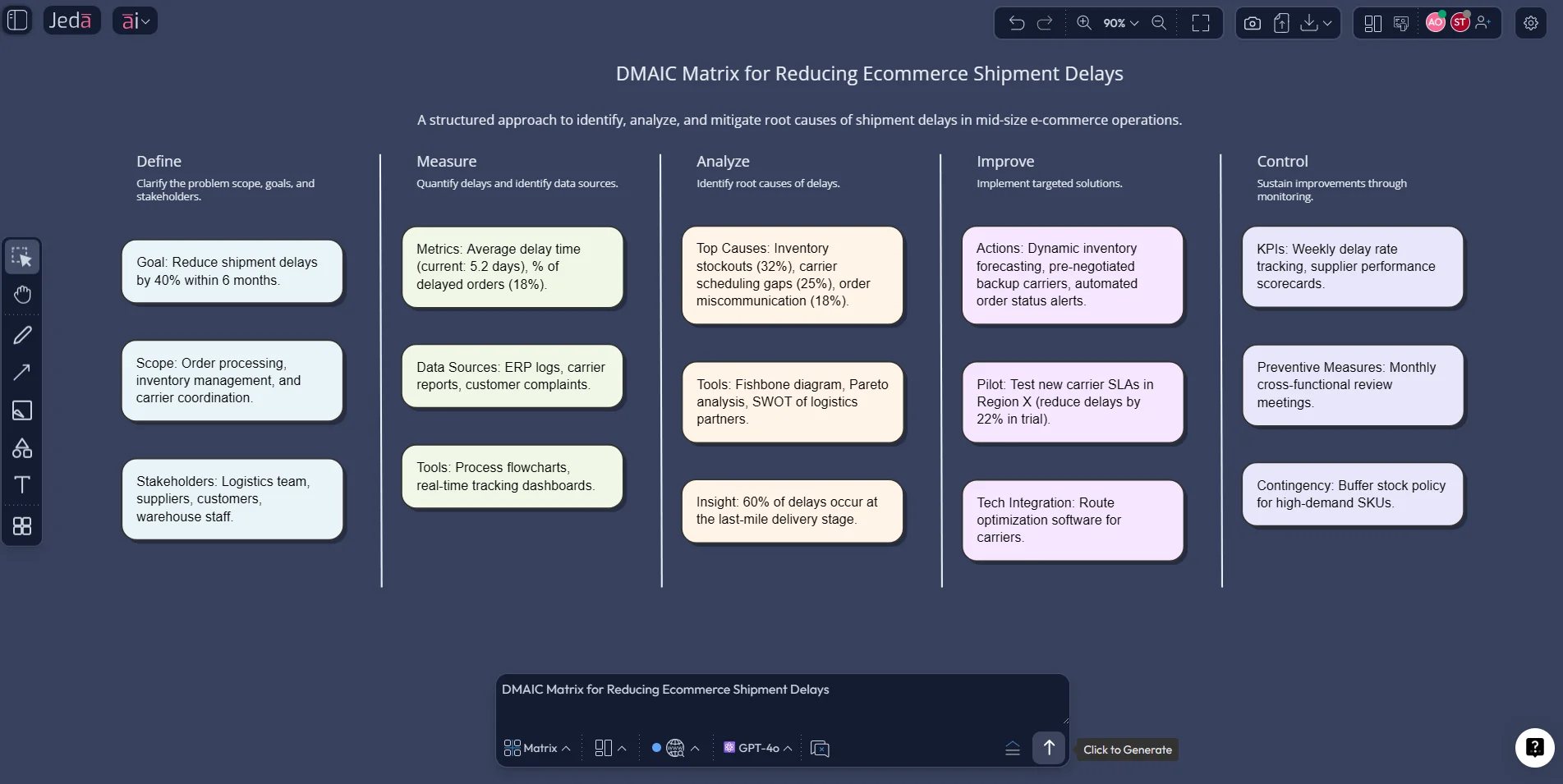Click the Generate arrow button
The image size is (1563, 784).
point(1048,748)
